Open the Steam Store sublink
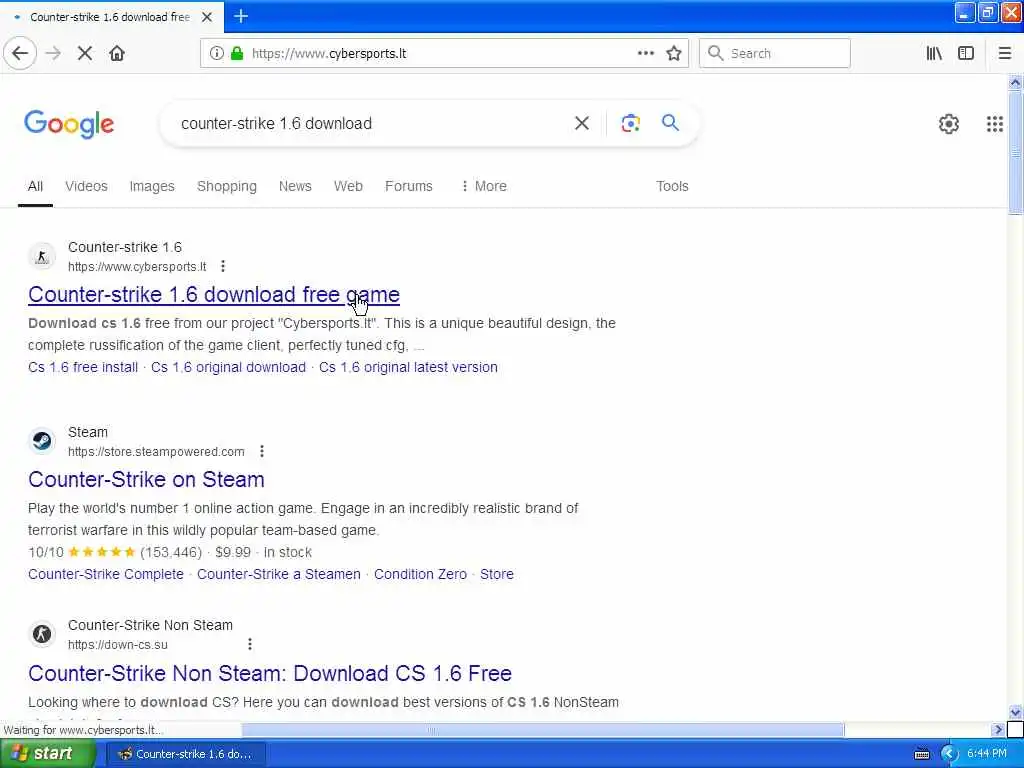This screenshot has width=1024, height=768. [497, 574]
